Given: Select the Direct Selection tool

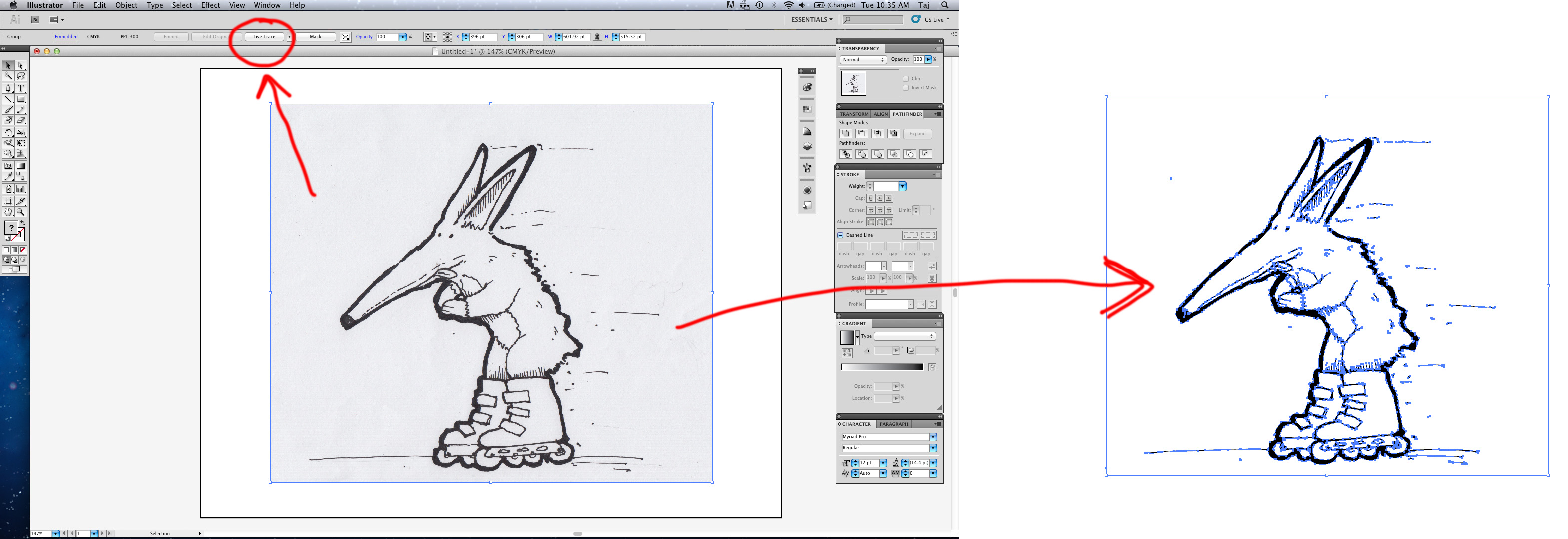Looking at the screenshot, I should click(20, 66).
